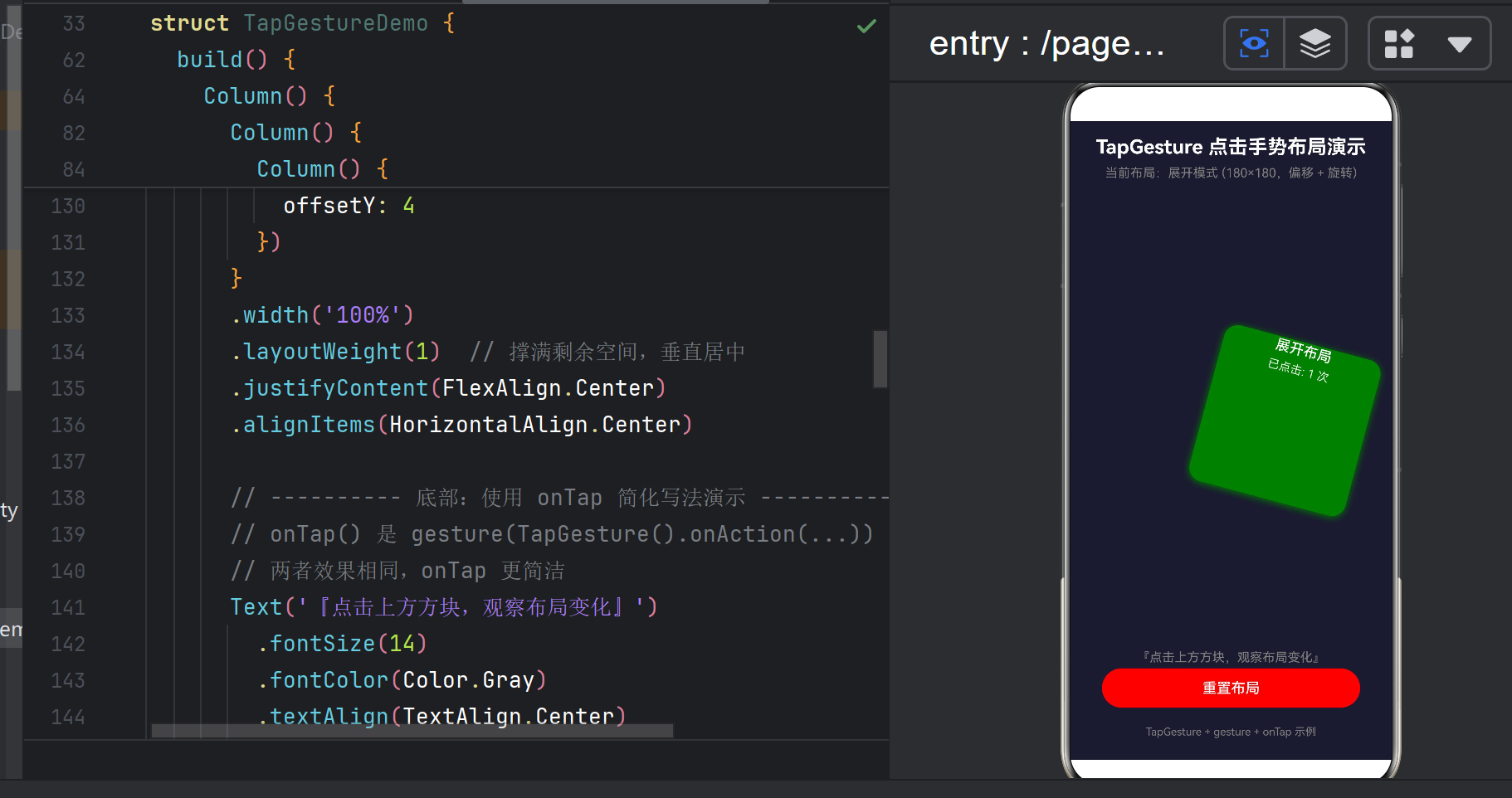The height and width of the screenshot is (798, 1512).
Task: Place cursor on offsetY: 4 line
Action: click(x=349, y=206)
